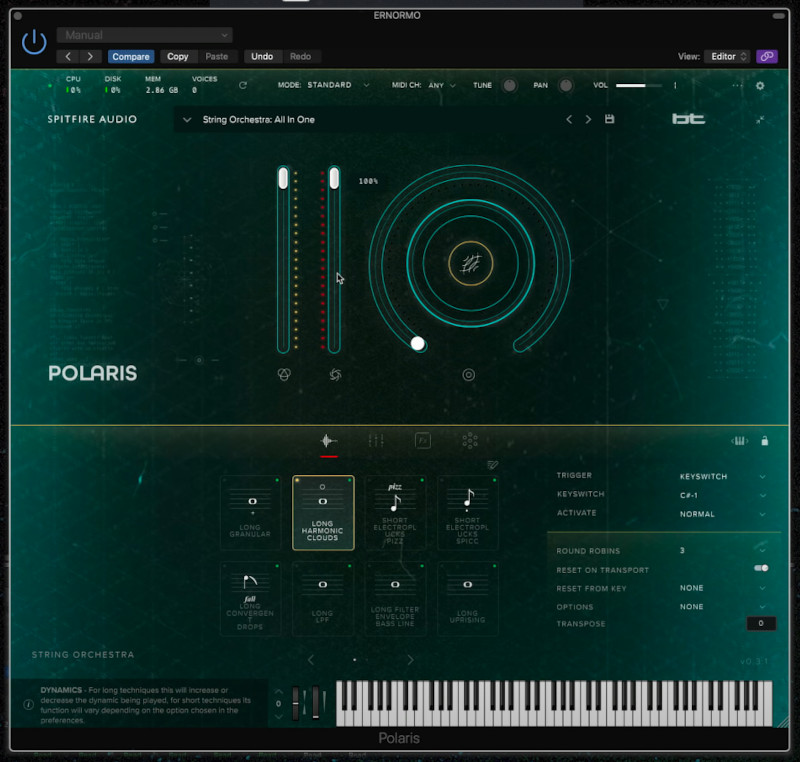Select the Long LPF technique
Screen dimensions: 800x762
[323, 599]
